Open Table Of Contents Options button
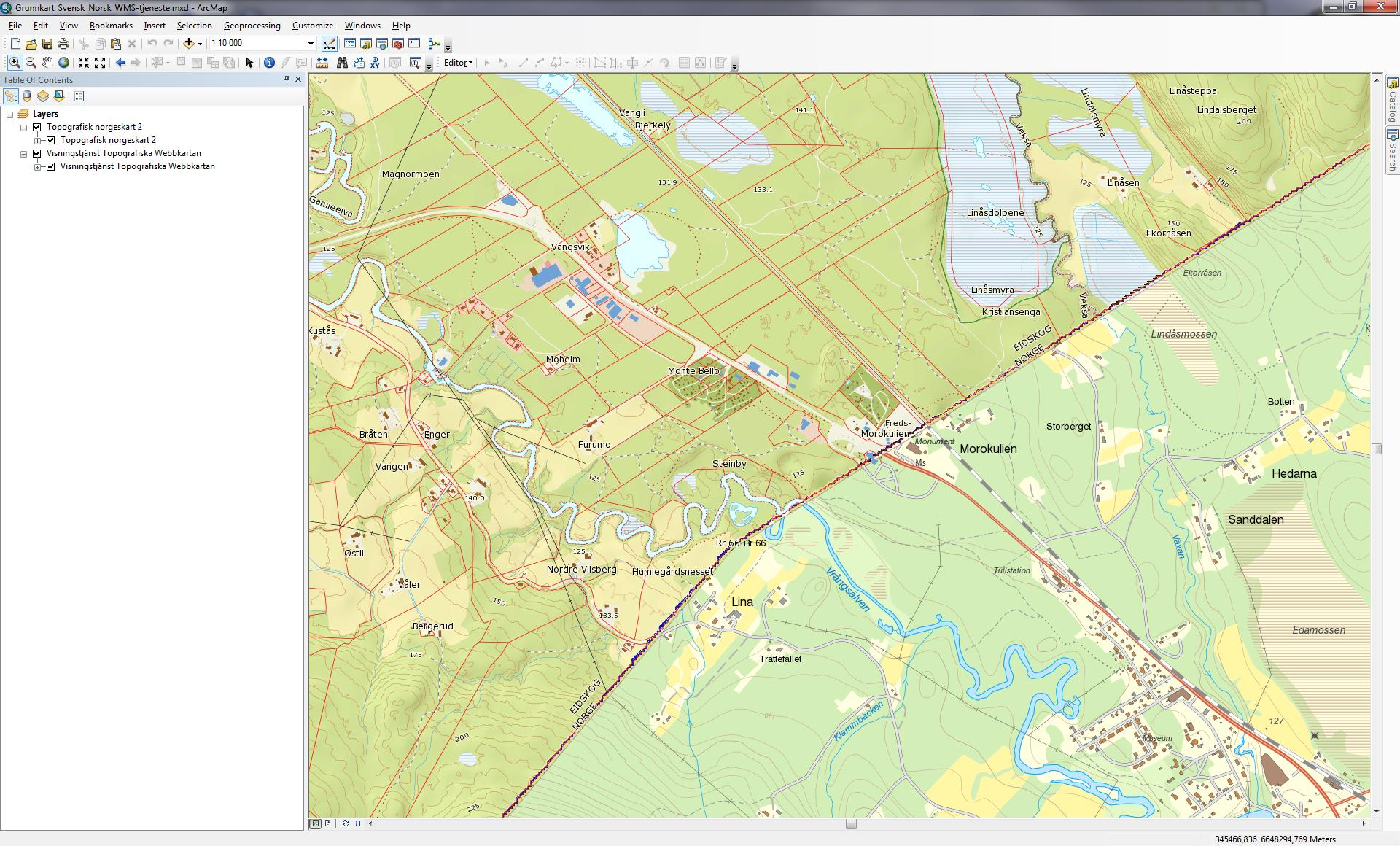Image resolution: width=1400 pixels, height=846 pixels. click(79, 96)
